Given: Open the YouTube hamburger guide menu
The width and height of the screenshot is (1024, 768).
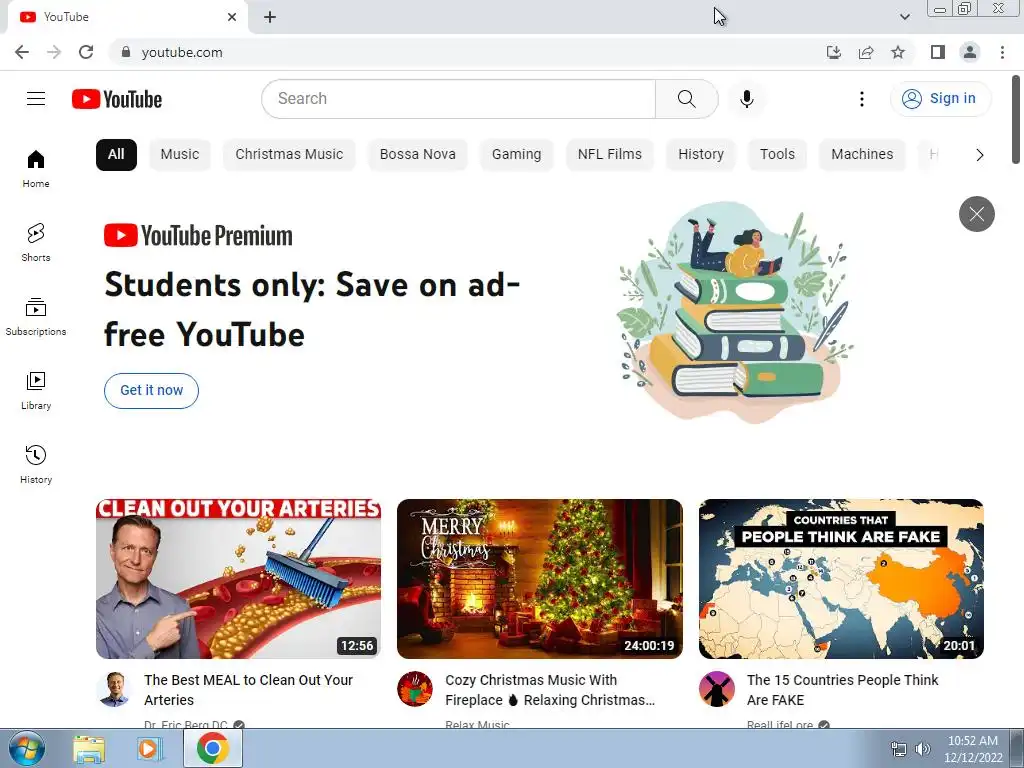Looking at the screenshot, I should (x=36, y=99).
